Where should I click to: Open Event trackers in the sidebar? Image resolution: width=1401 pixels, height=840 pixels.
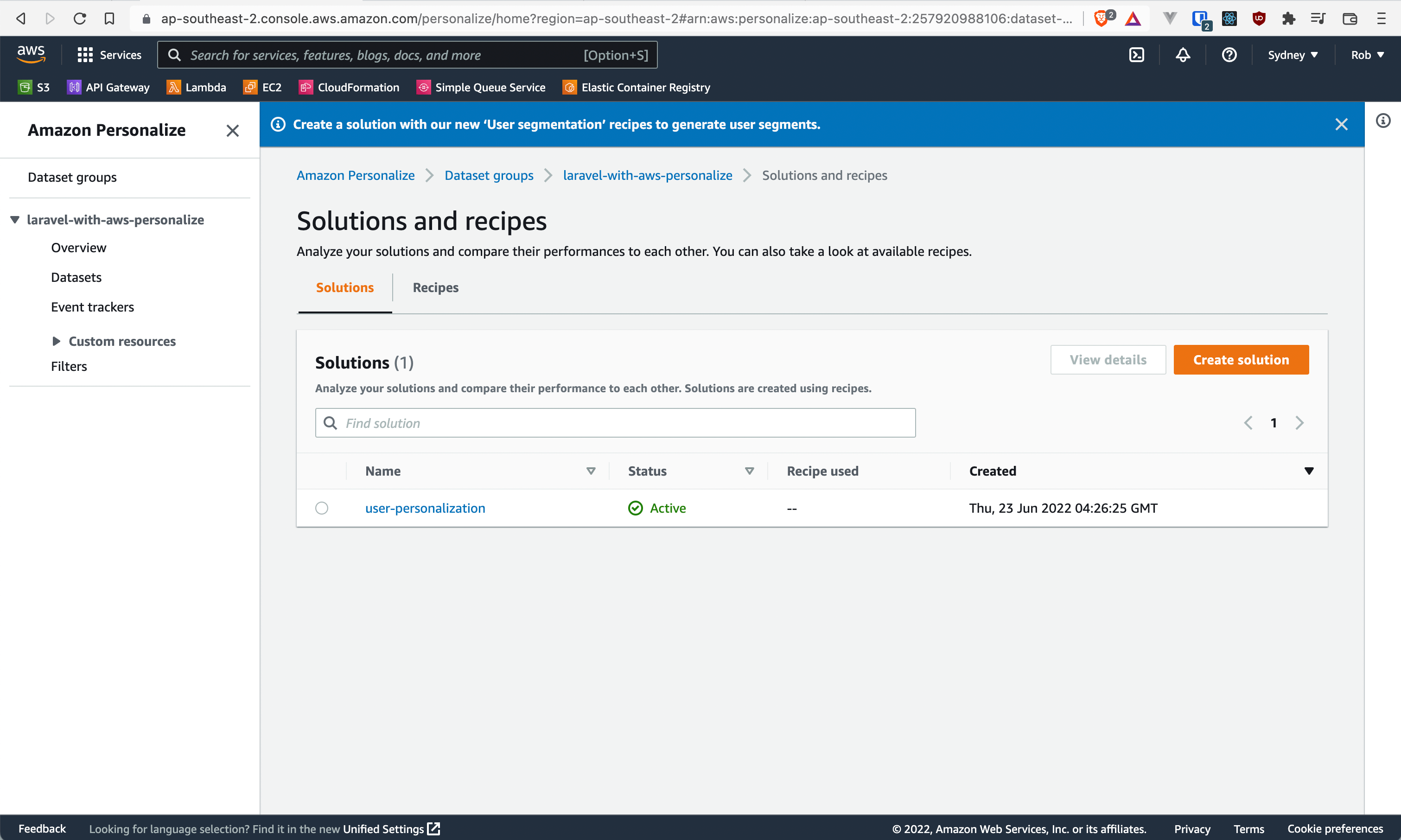pos(92,306)
